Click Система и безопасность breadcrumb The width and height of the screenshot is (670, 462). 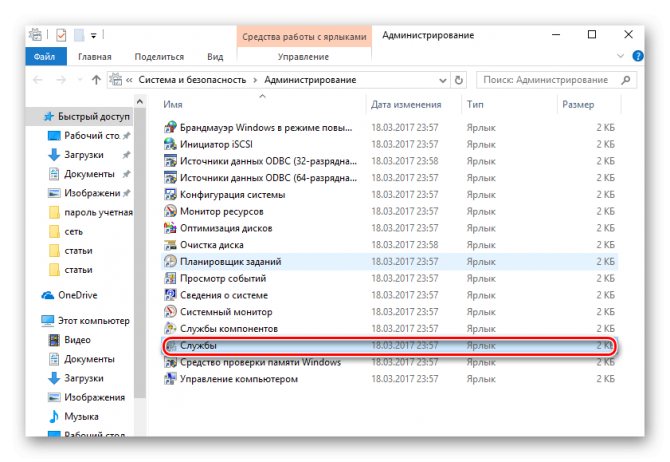click(x=192, y=80)
